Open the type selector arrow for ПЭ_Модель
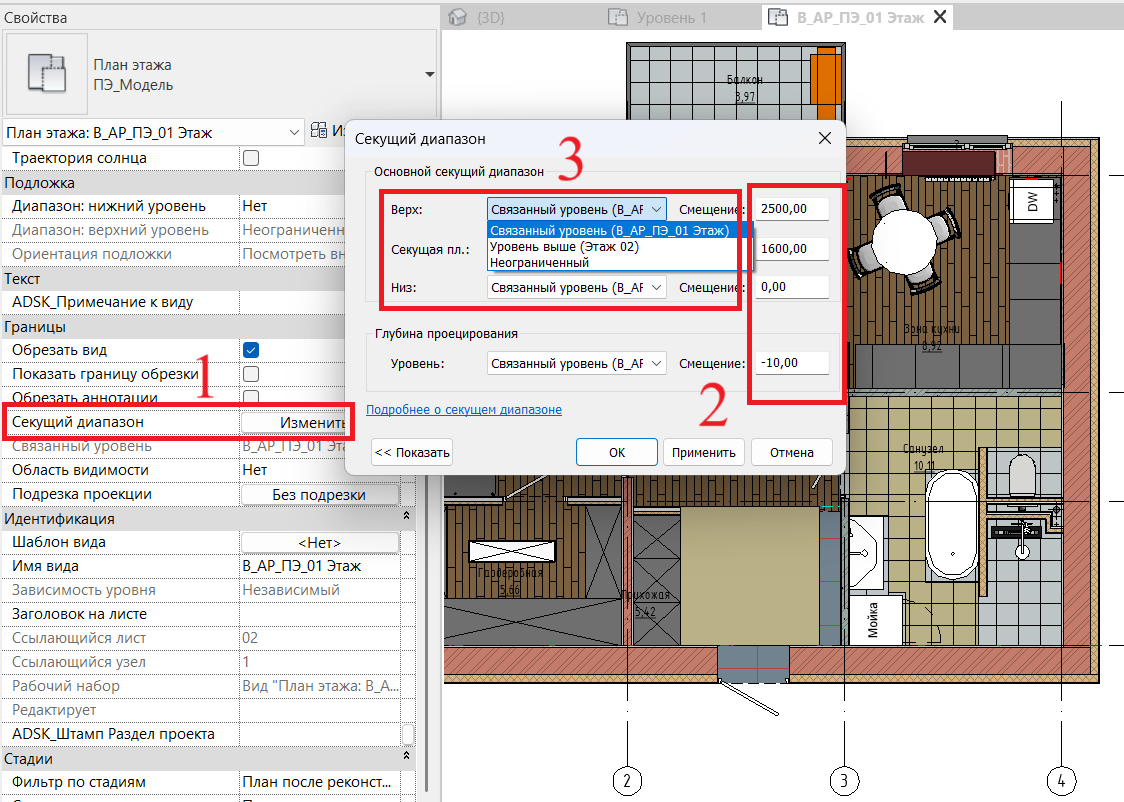The height and width of the screenshot is (802, 1124). [x=429, y=75]
